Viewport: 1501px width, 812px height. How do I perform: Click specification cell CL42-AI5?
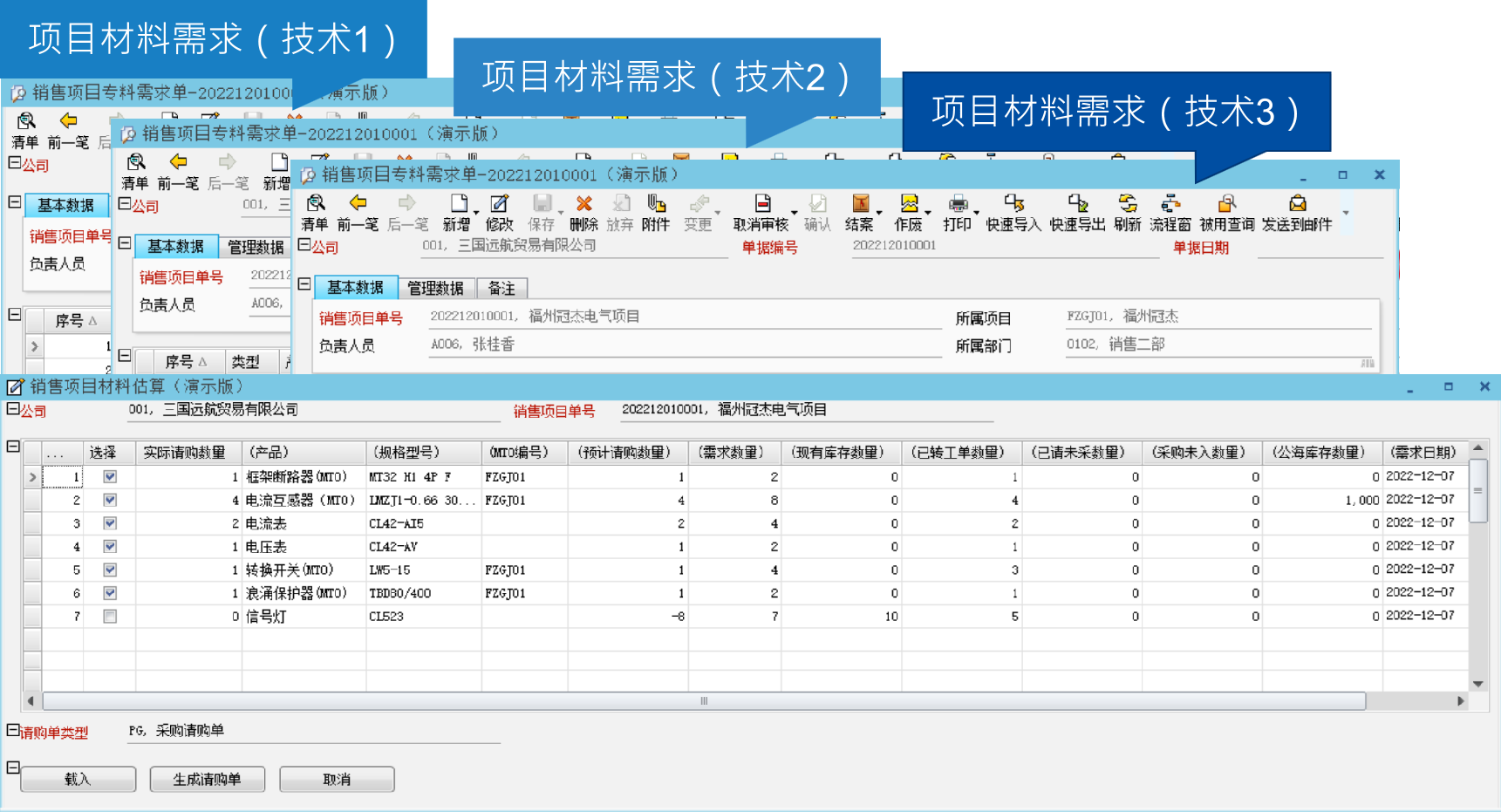click(424, 523)
